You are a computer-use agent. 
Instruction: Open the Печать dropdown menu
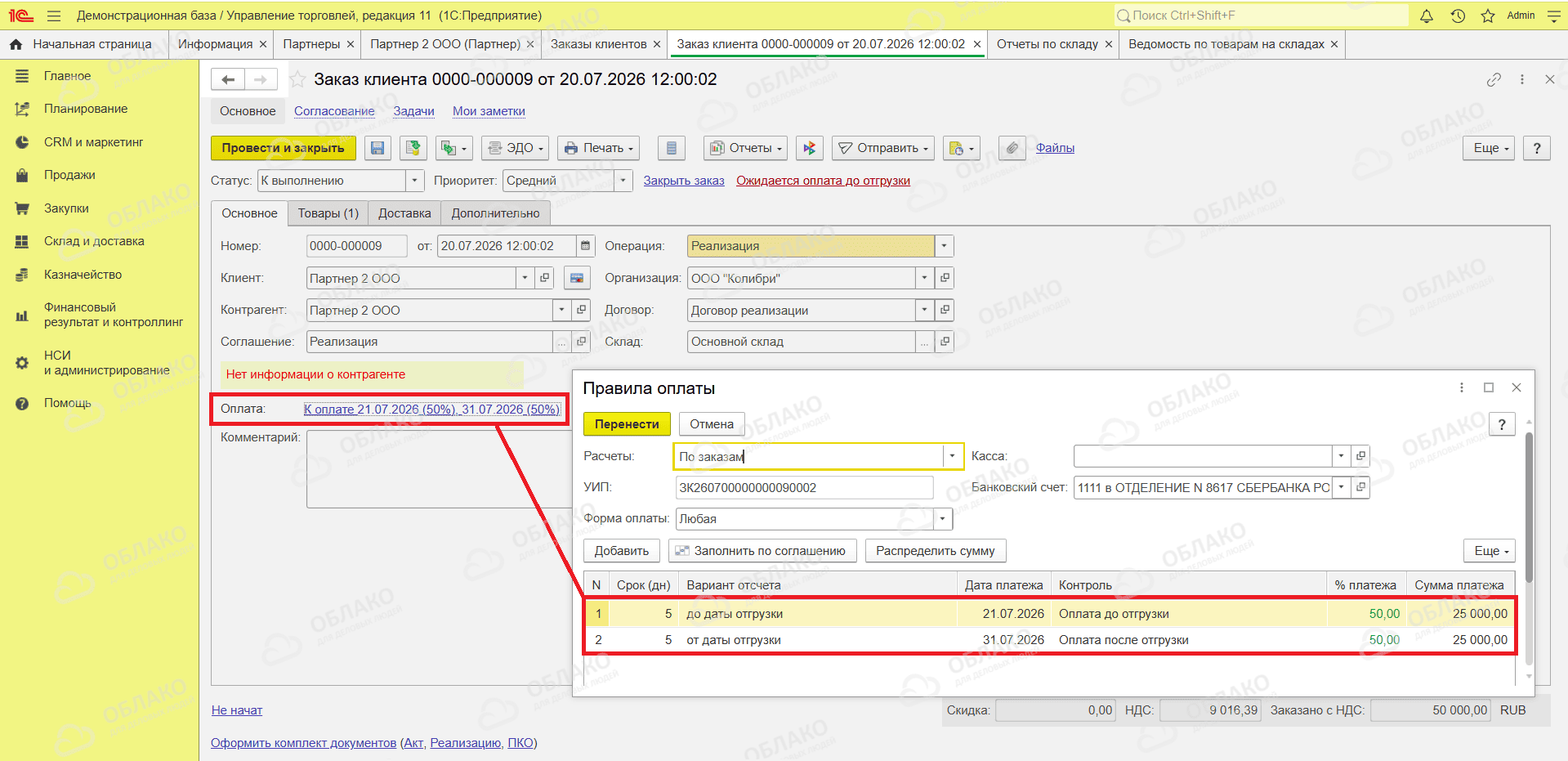pyautogui.click(x=599, y=148)
